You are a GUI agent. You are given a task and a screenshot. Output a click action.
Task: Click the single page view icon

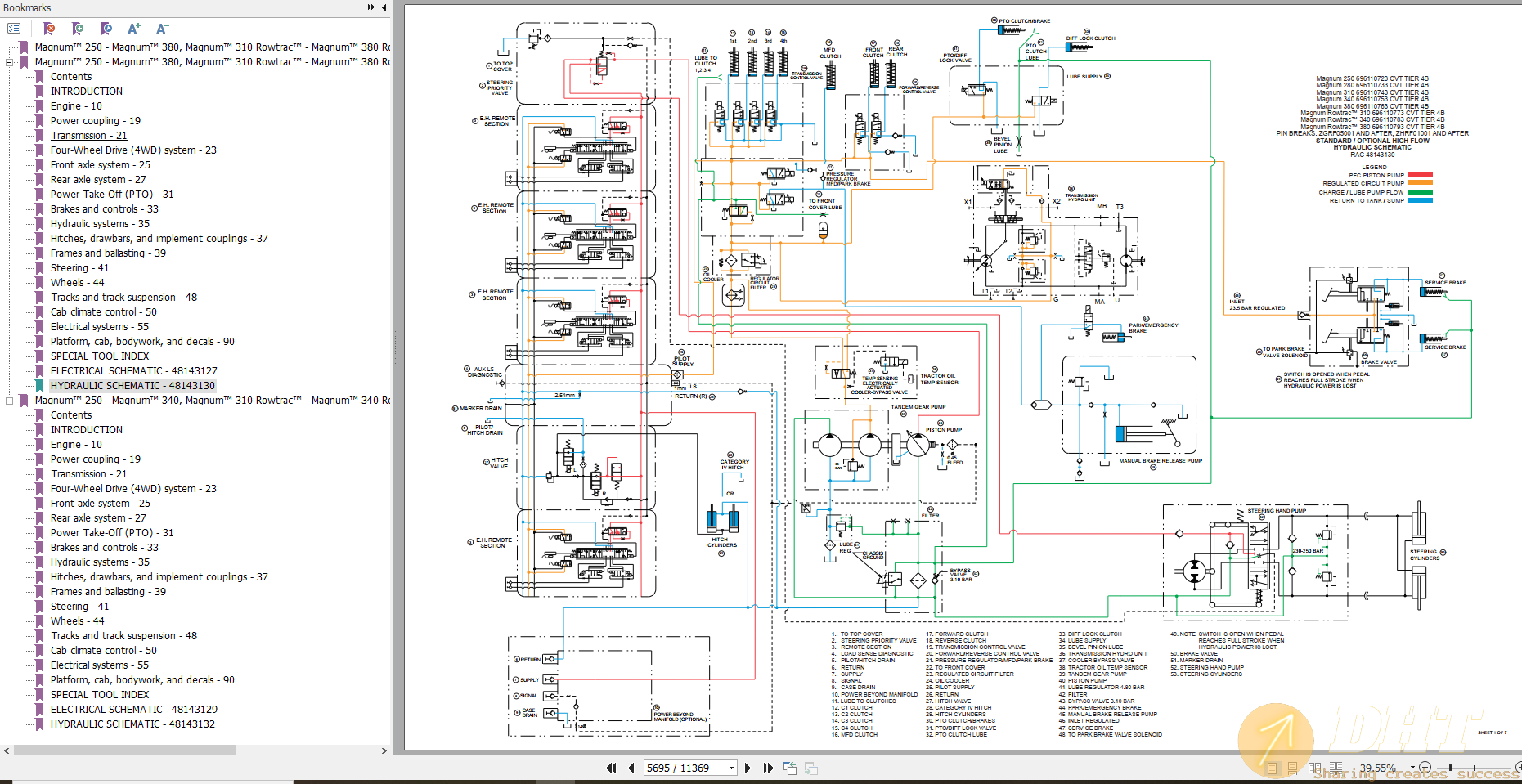[x=1273, y=768]
